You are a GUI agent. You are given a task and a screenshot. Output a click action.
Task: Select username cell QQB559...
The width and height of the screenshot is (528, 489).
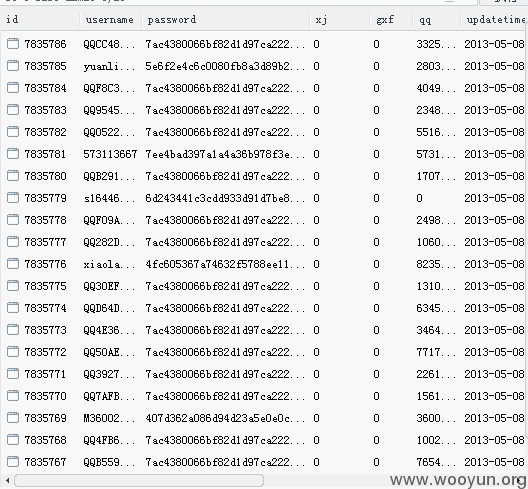[x=109, y=462]
